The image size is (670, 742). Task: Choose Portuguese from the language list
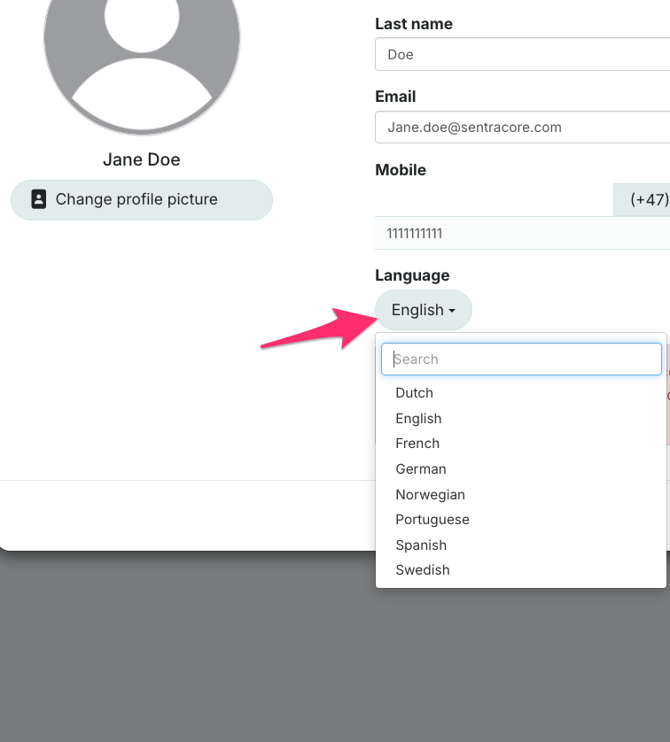[432, 520]
